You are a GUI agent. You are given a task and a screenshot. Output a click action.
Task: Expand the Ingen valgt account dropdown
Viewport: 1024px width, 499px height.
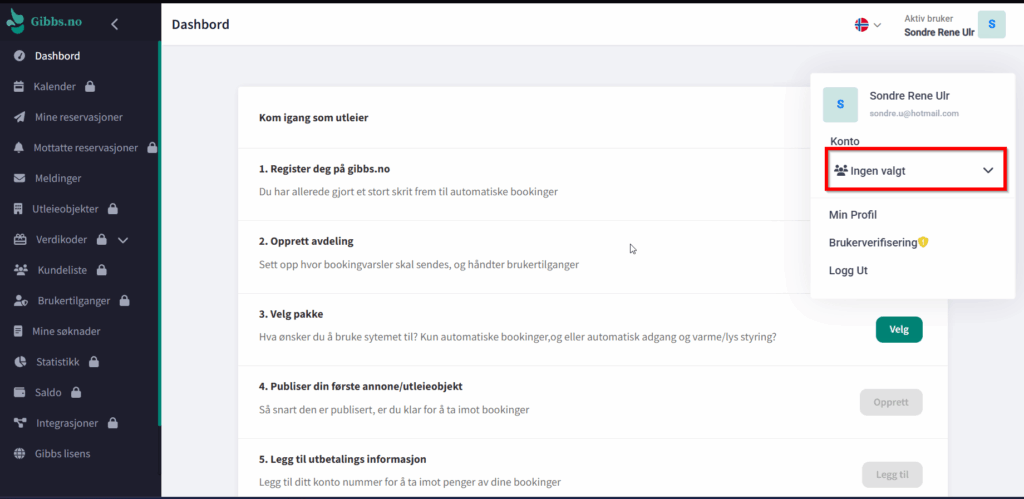tap(915, 171)
